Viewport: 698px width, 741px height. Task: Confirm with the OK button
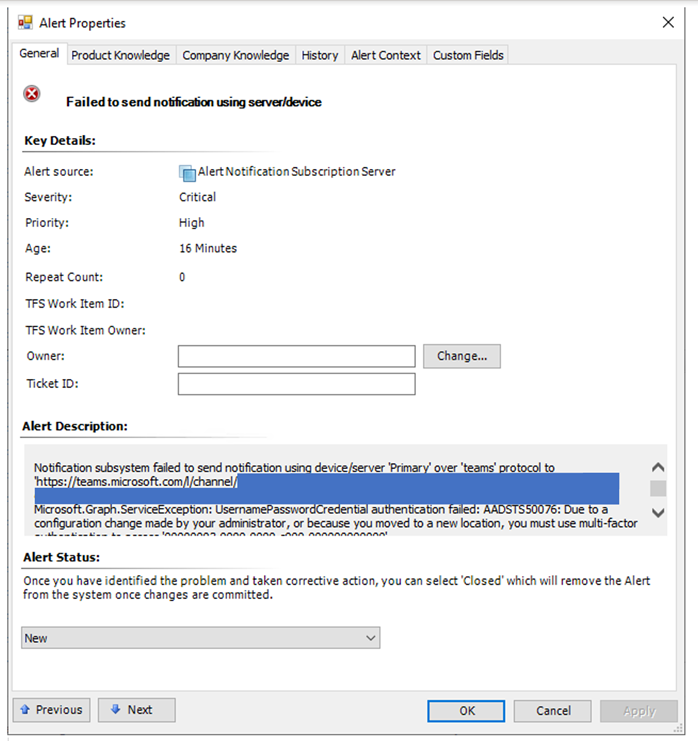pos(466,711)
